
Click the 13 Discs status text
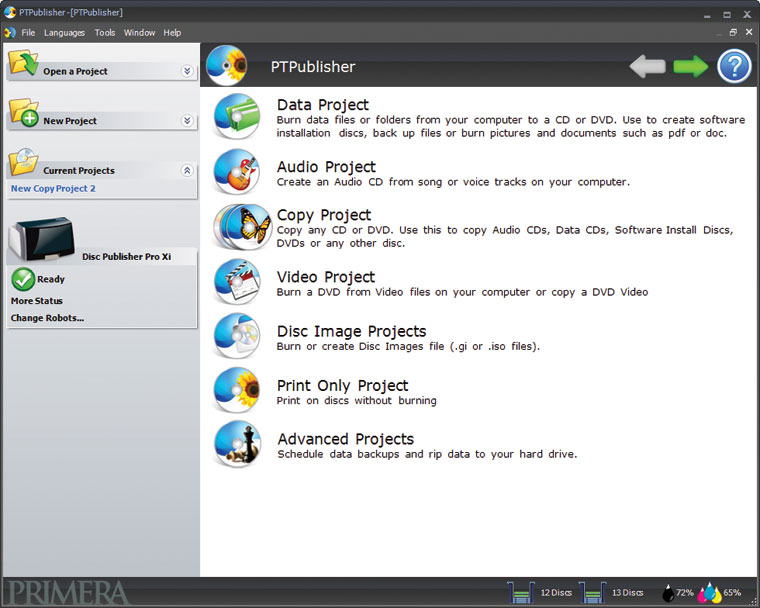point(628,592)
